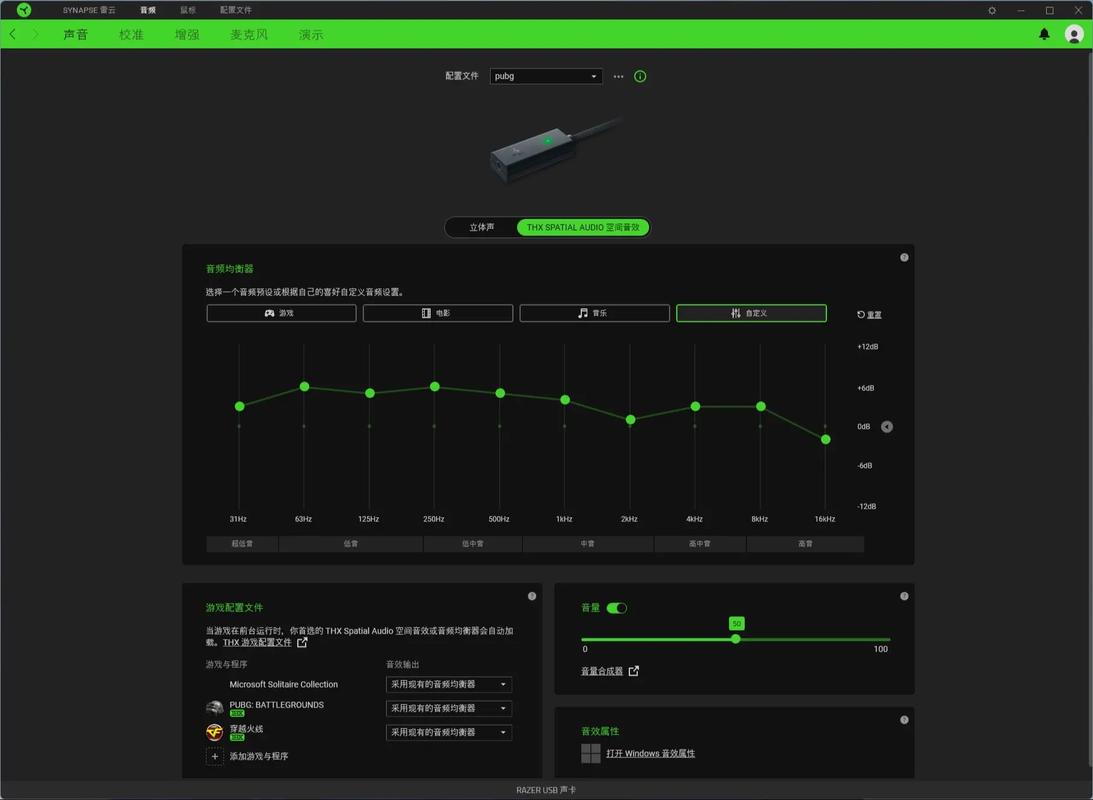Switch to the 麦克风 tab
This screenshot has width=1093, height=800.
(249, 34)
